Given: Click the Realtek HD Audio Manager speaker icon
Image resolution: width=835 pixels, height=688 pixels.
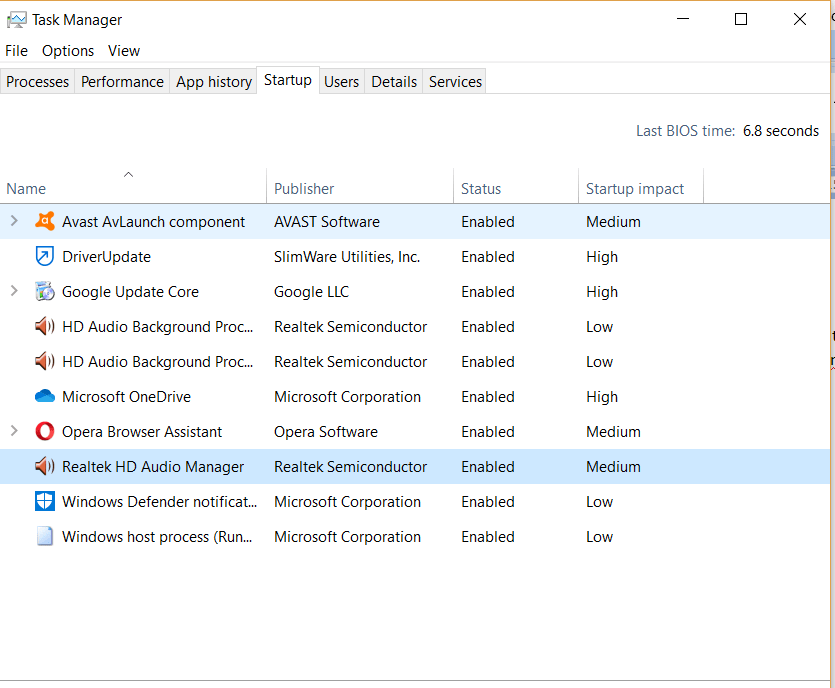Looking at the screenshot, I should [x=45, y=466].
